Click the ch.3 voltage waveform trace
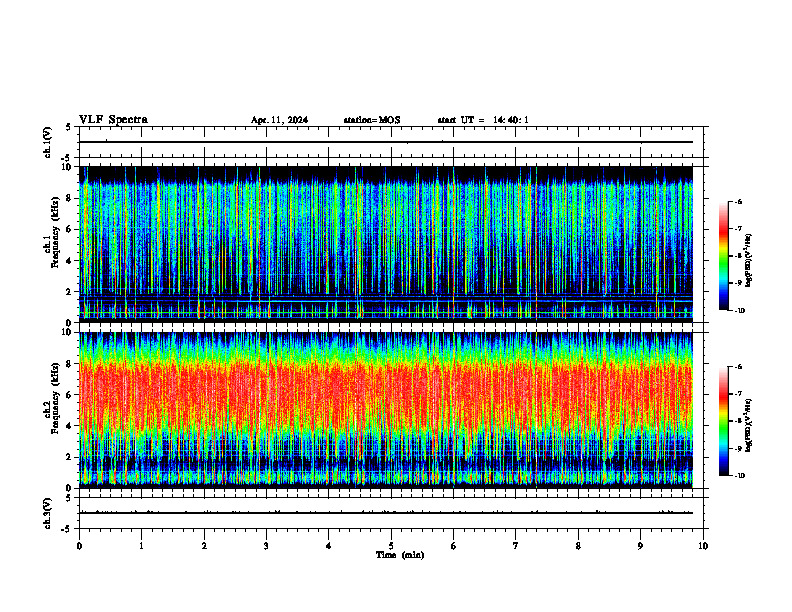Screen dimensions: 792x612 tap(386, 513)
